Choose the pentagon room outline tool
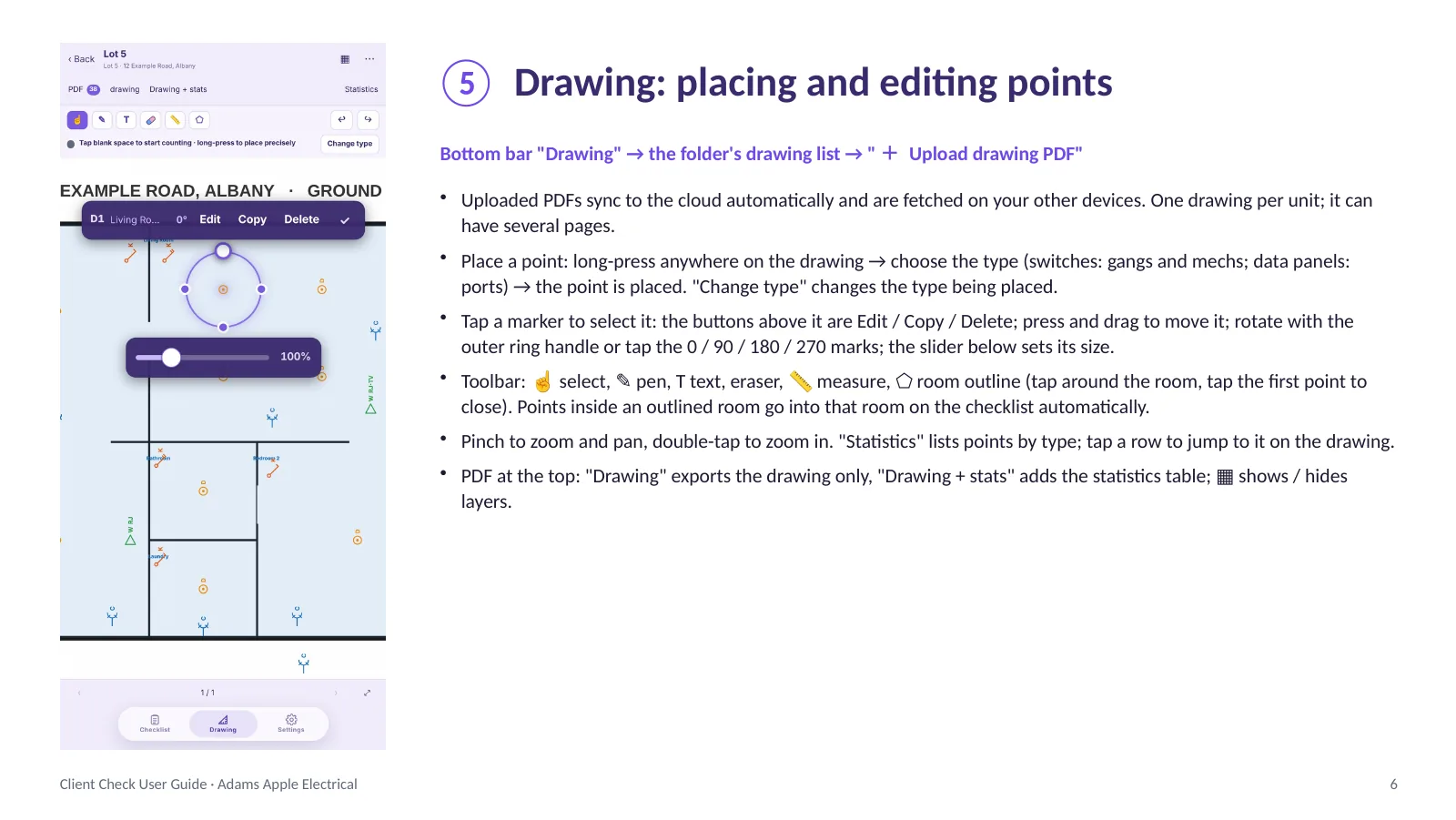The width and height of the screenshot is (1456, 820). point(199,120)
